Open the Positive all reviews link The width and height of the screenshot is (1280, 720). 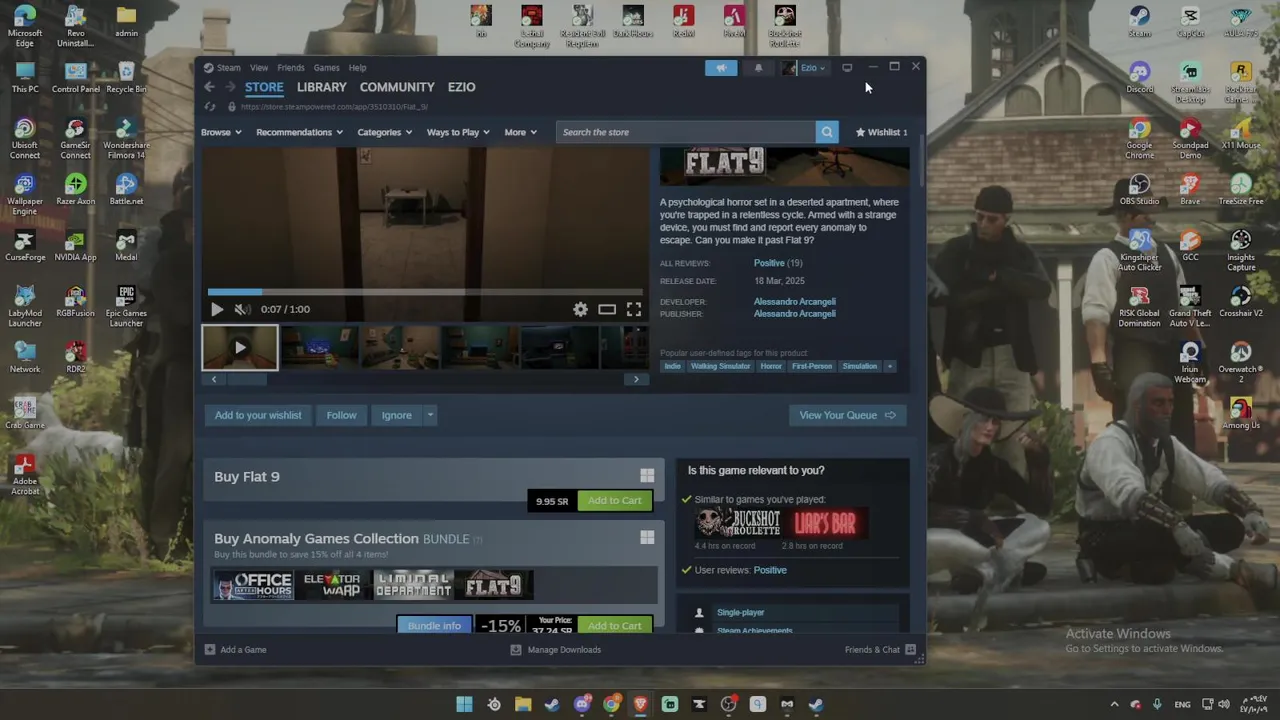pos(769,263)
